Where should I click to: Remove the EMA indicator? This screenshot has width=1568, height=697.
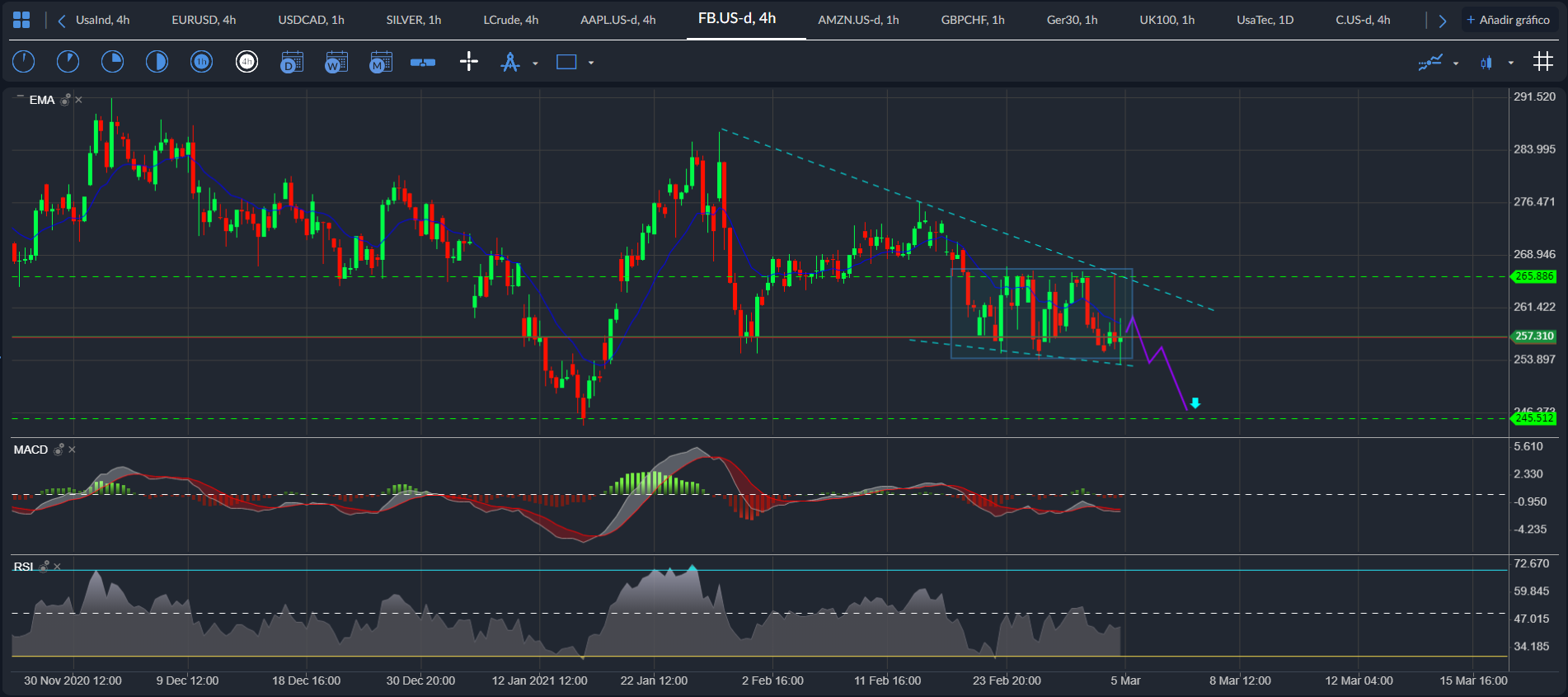pos(79,100)
